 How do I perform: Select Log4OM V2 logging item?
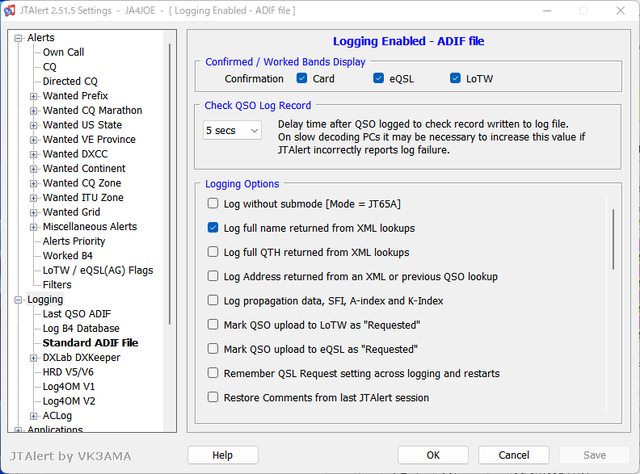69,401
